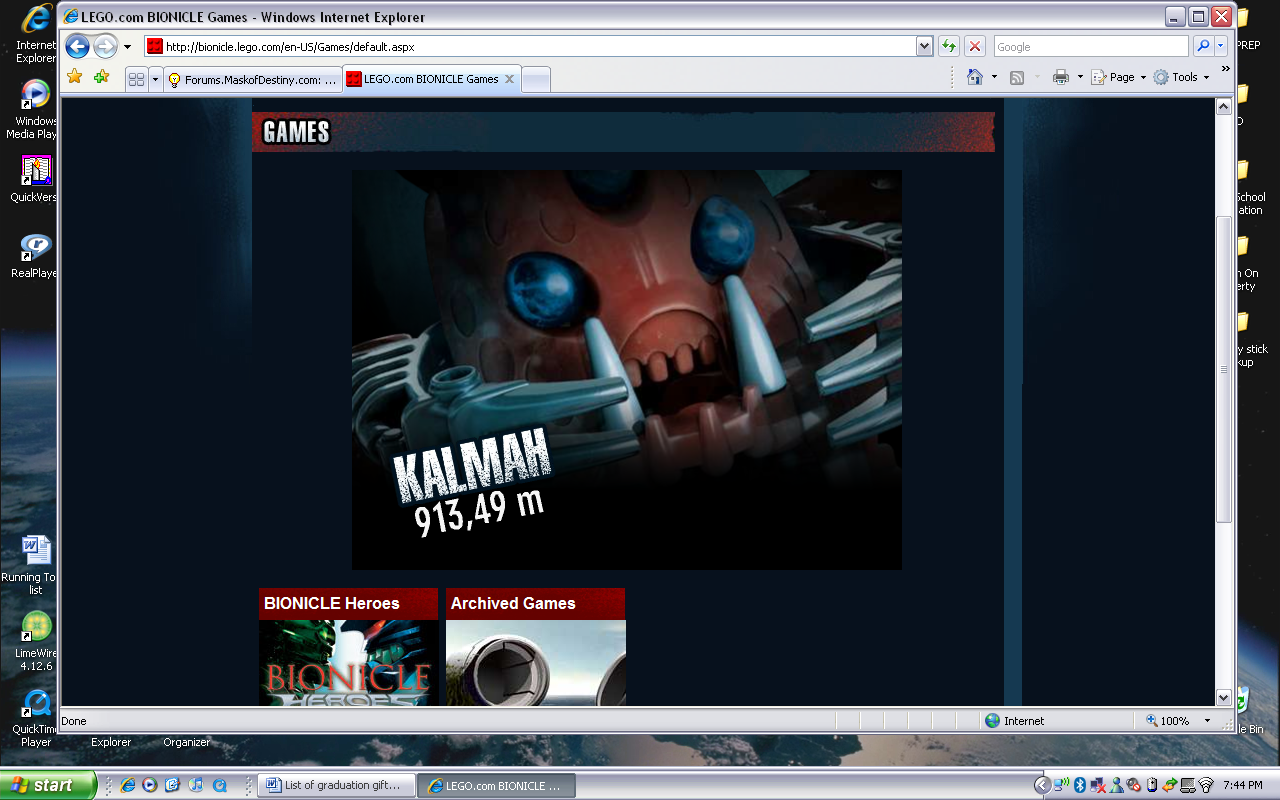
Task: Click the 7:44 PM system clock
Action: (1241, 786)
